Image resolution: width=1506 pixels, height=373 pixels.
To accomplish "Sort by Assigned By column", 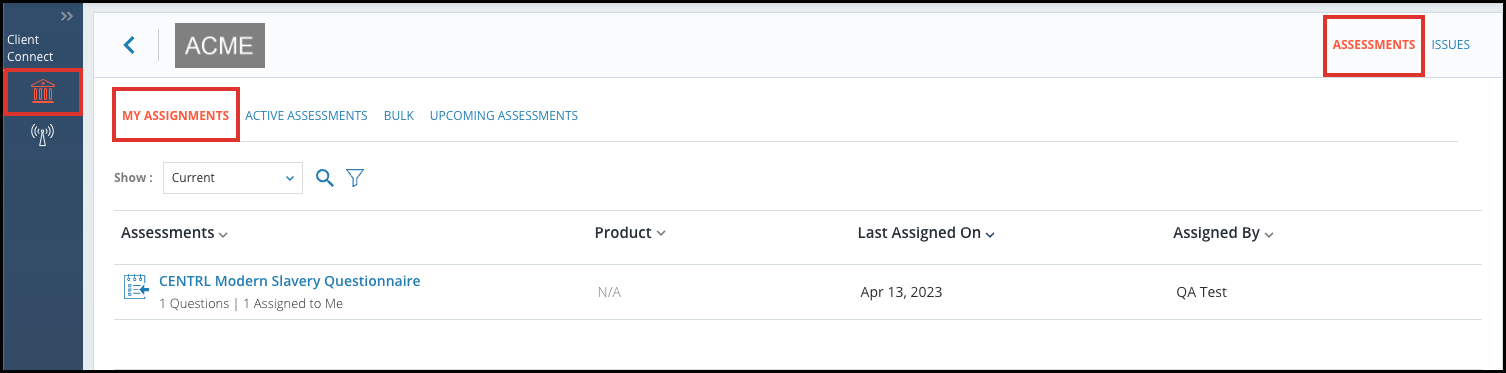I will 1223,233.
